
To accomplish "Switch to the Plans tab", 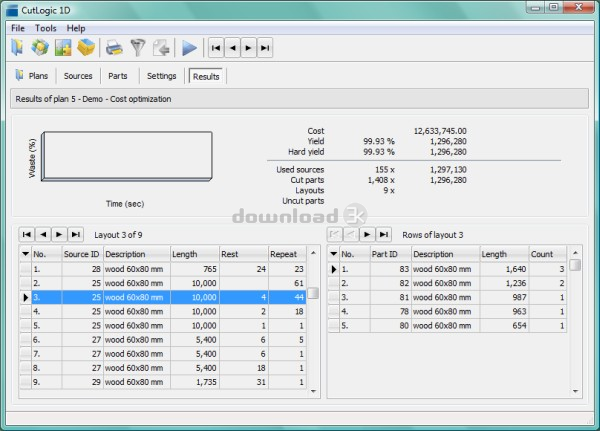I will [x=32, y=76].
